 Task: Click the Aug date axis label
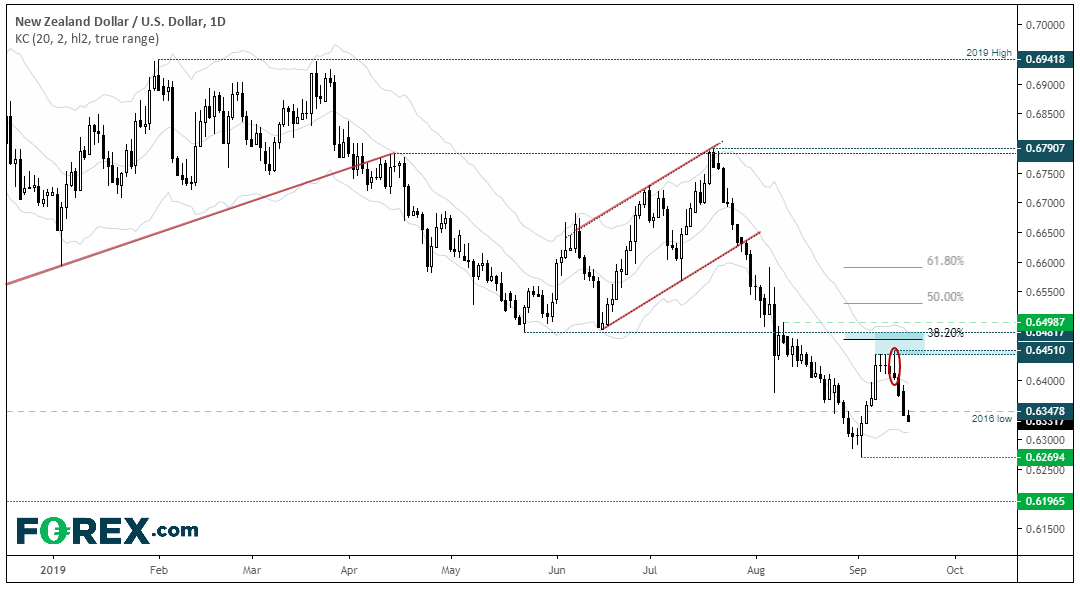tap(756, 570)
